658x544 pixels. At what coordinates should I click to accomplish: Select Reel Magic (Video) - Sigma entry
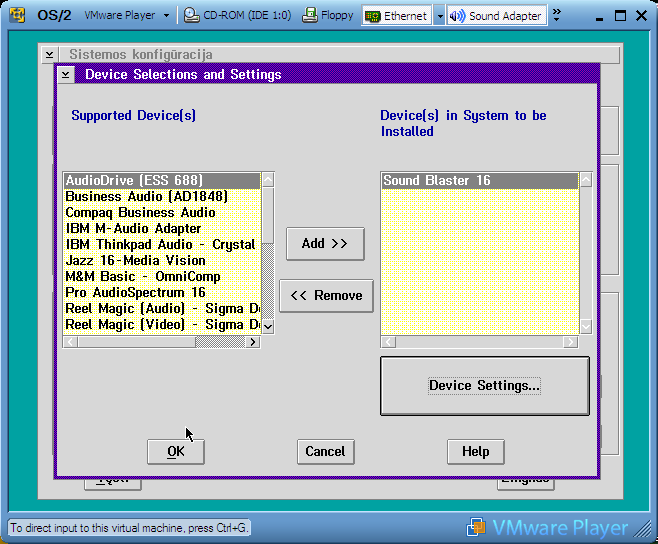click(162, 324)
